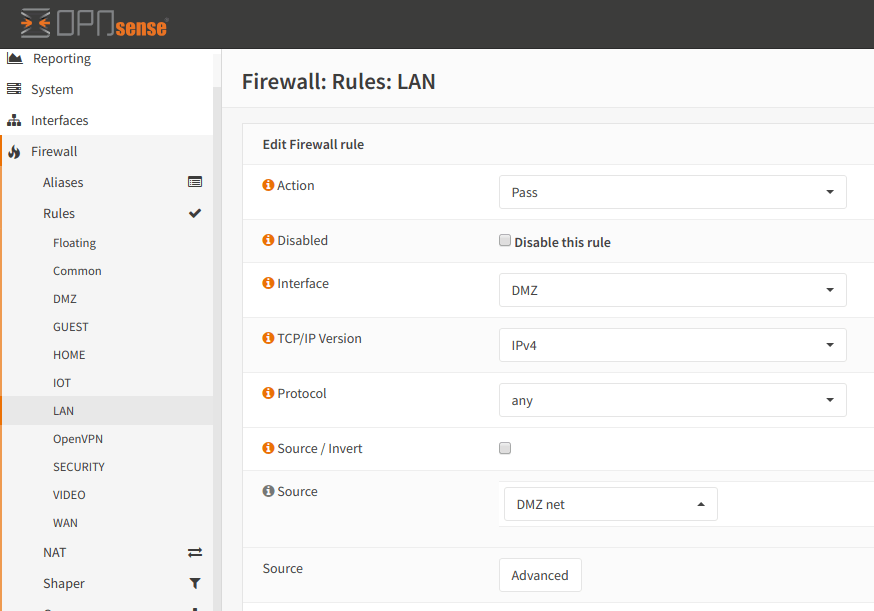The width and height of the screenshot is (874, 611).
Task: Click the info icon beside TCP/IP Version
Action: point(268,338)
